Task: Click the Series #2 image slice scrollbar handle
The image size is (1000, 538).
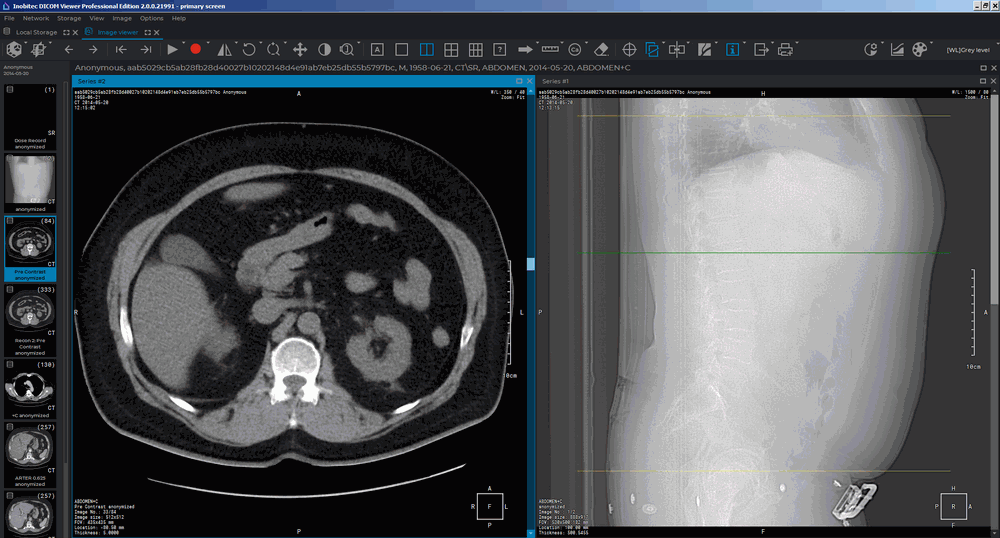Action: point(531,264)
